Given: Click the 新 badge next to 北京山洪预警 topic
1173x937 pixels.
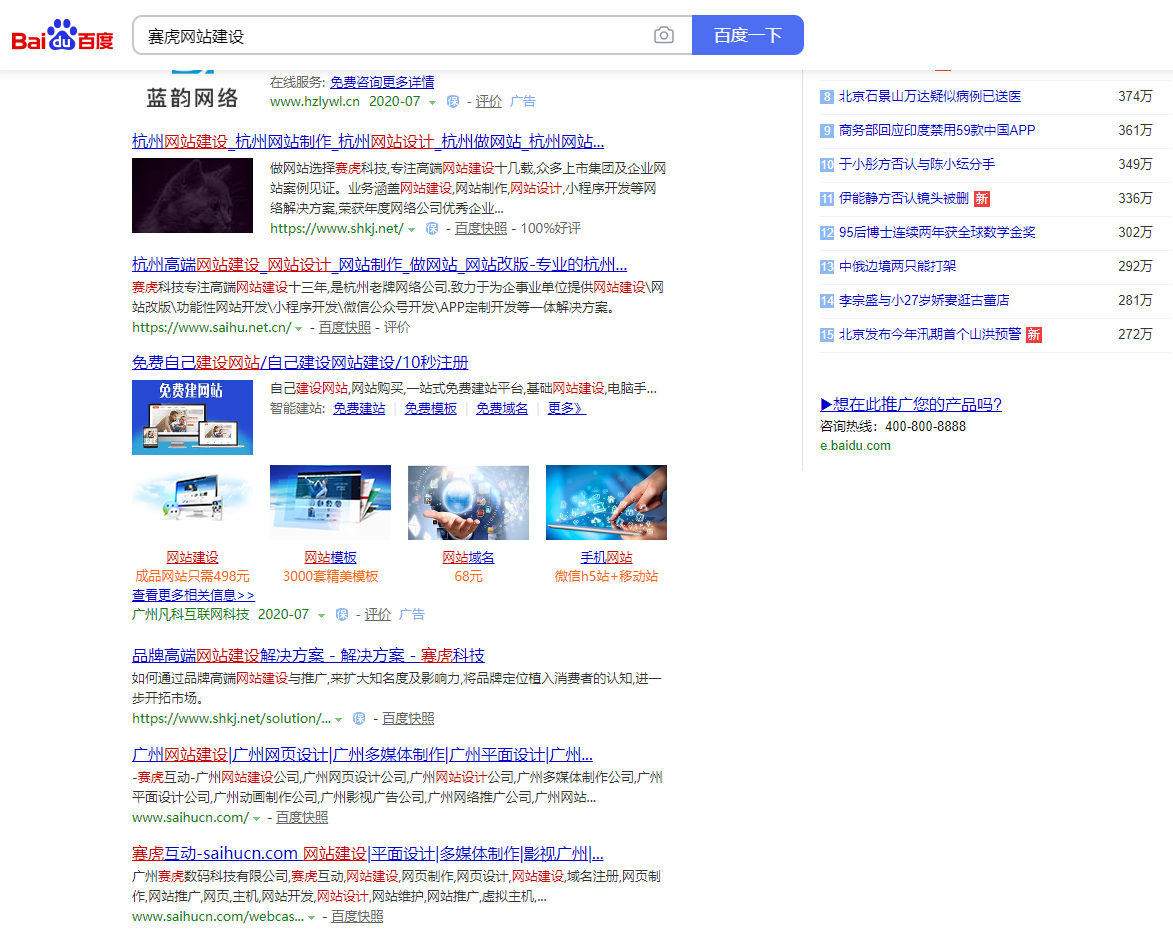Looking at the screenshot, I should [1032, 336].
